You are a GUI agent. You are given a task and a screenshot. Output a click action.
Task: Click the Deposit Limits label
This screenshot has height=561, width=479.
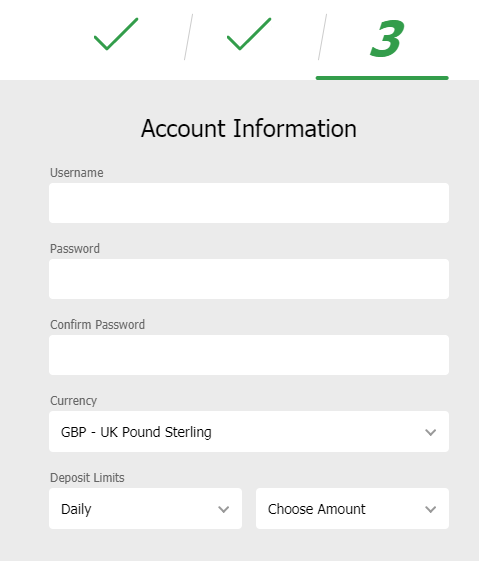pos(87,478)
